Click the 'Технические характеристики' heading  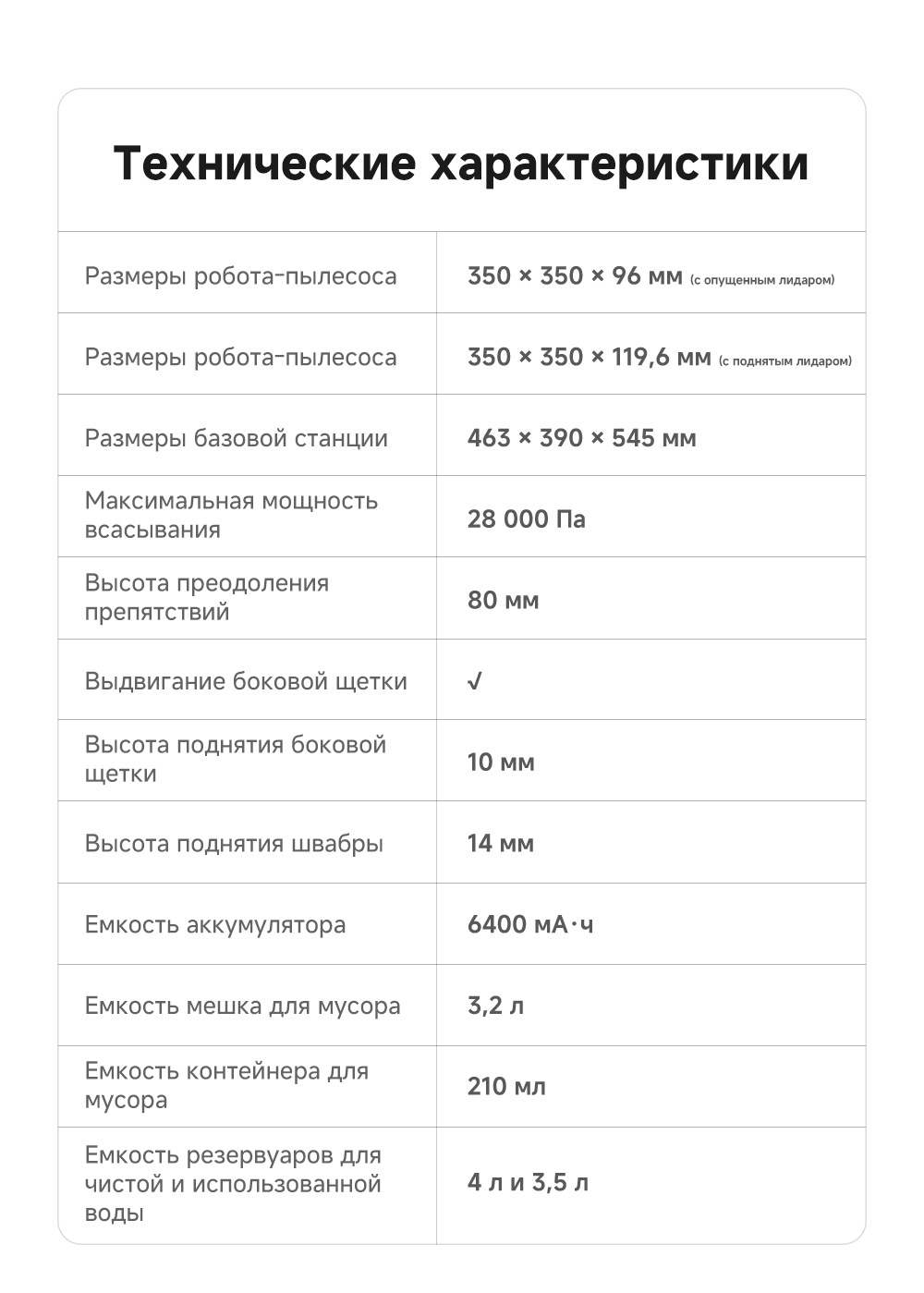461,164
